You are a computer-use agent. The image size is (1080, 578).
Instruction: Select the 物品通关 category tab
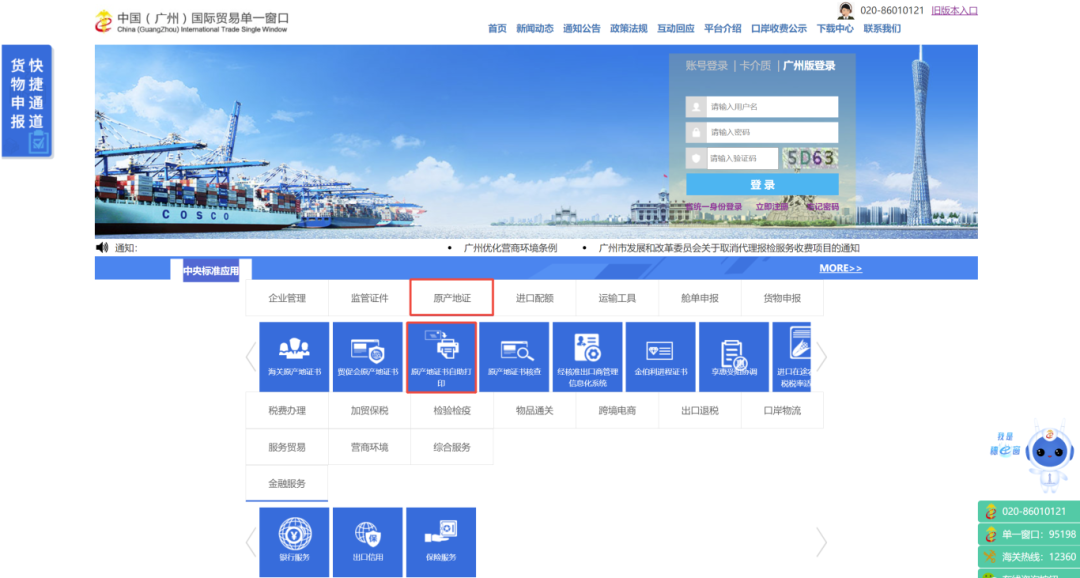point(535,411)
